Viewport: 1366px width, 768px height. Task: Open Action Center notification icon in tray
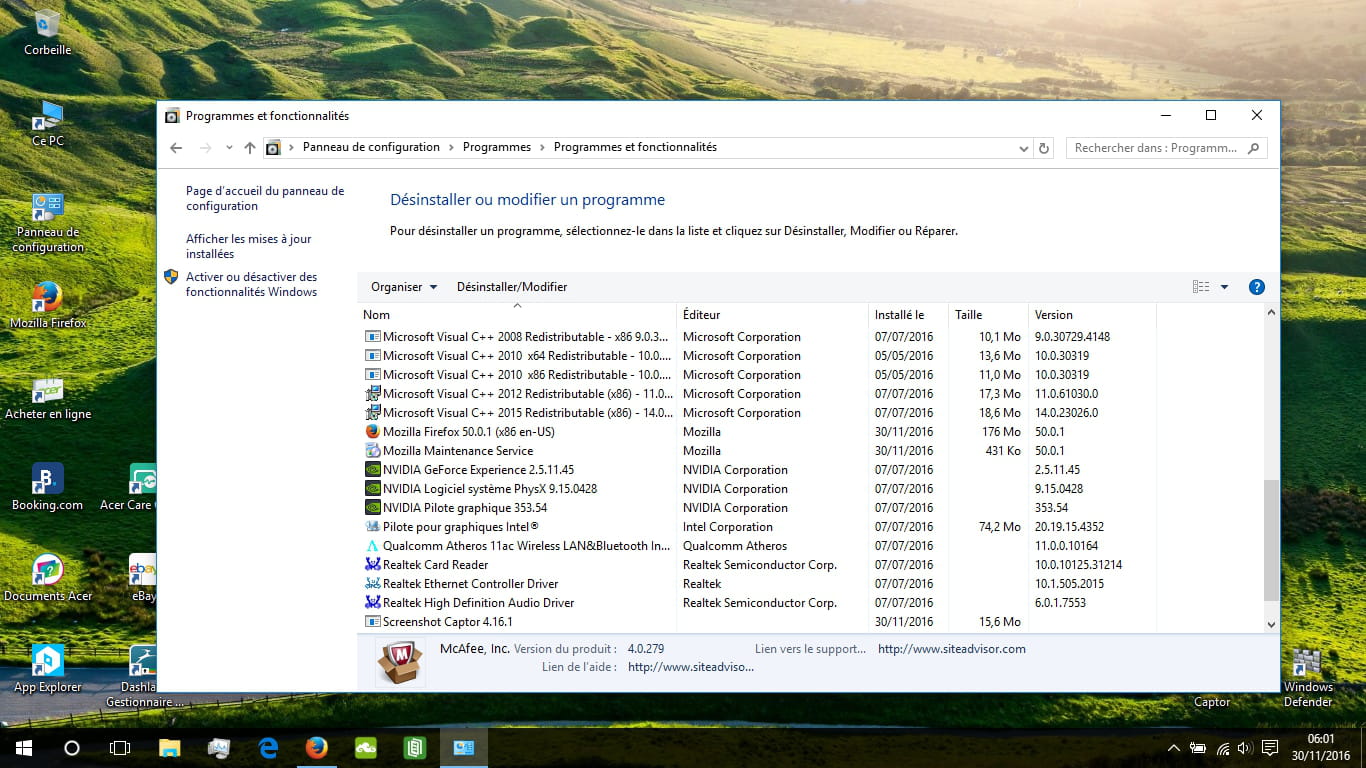point(1270,748)
